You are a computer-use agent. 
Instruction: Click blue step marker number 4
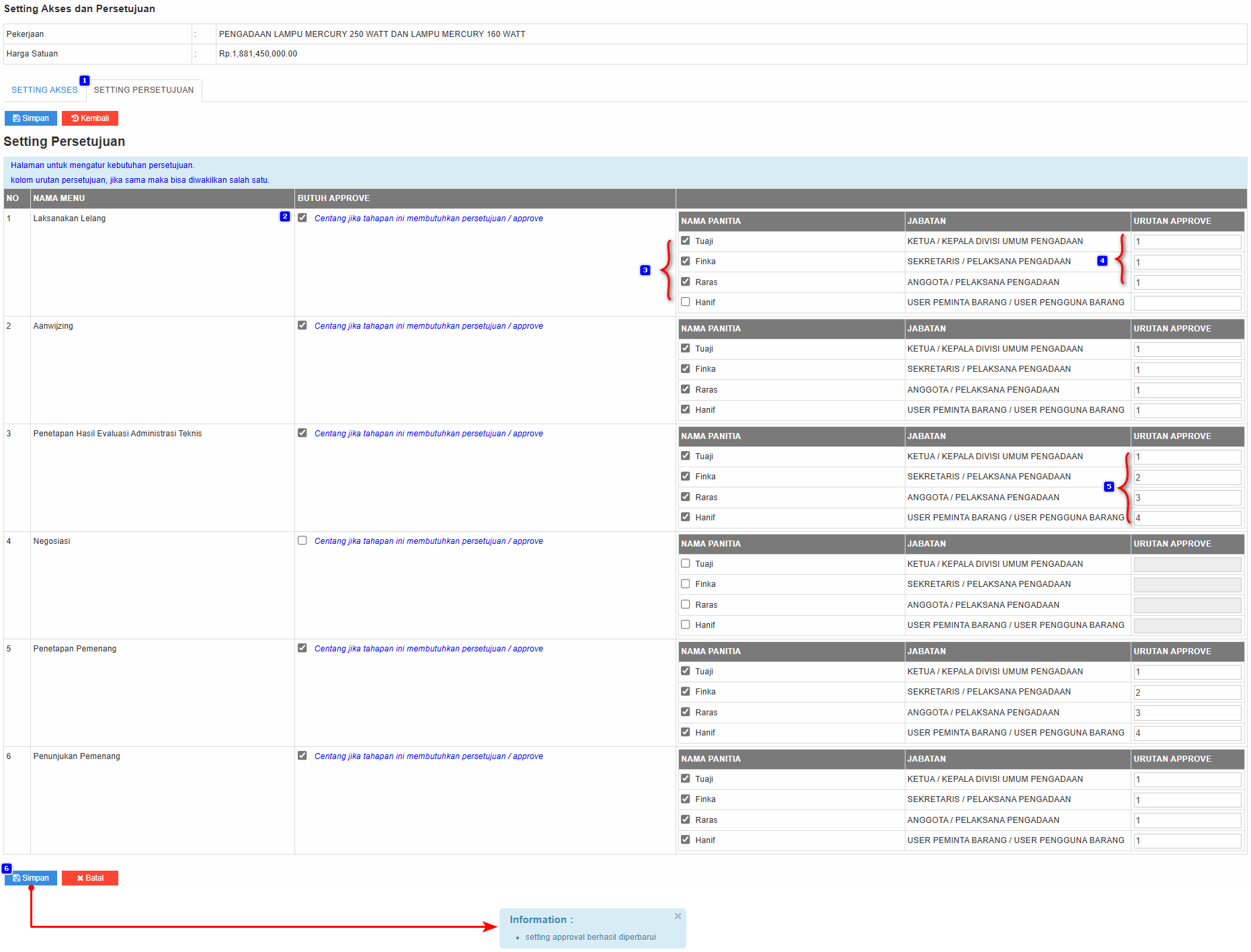click(x=1102, y=261)
